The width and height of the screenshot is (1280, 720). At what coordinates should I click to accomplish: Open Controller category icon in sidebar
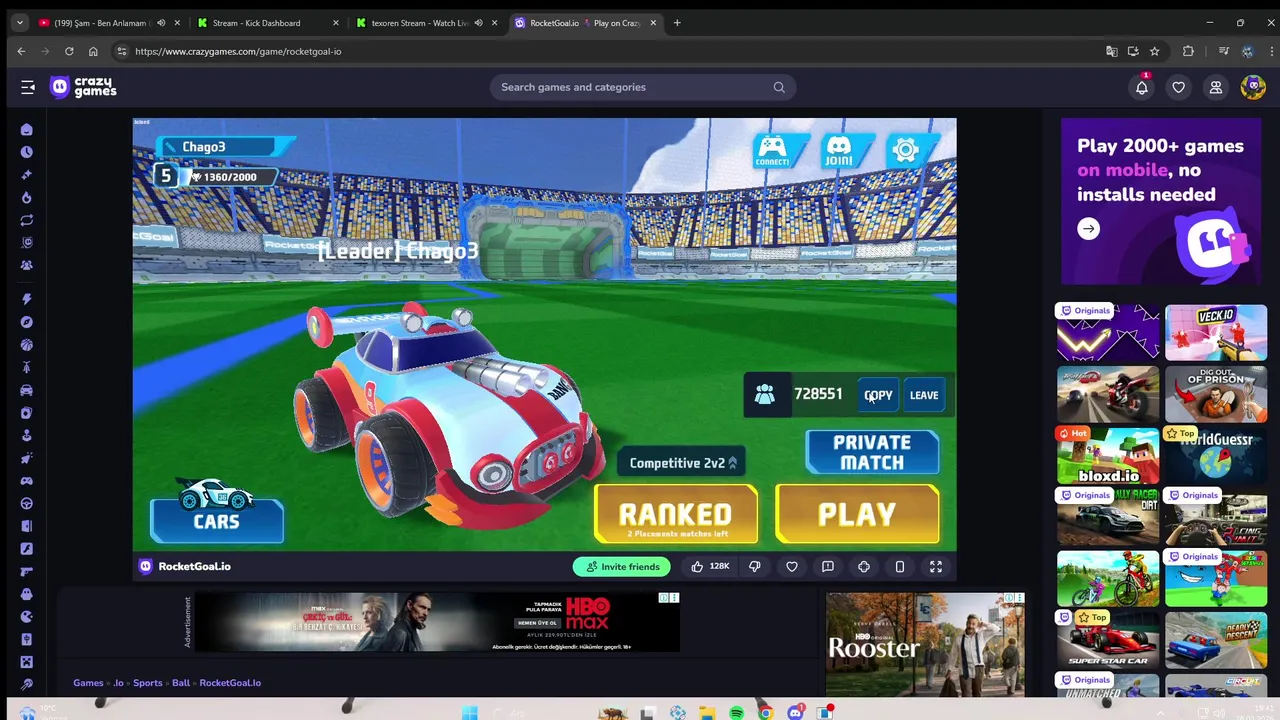pos(27,481)
